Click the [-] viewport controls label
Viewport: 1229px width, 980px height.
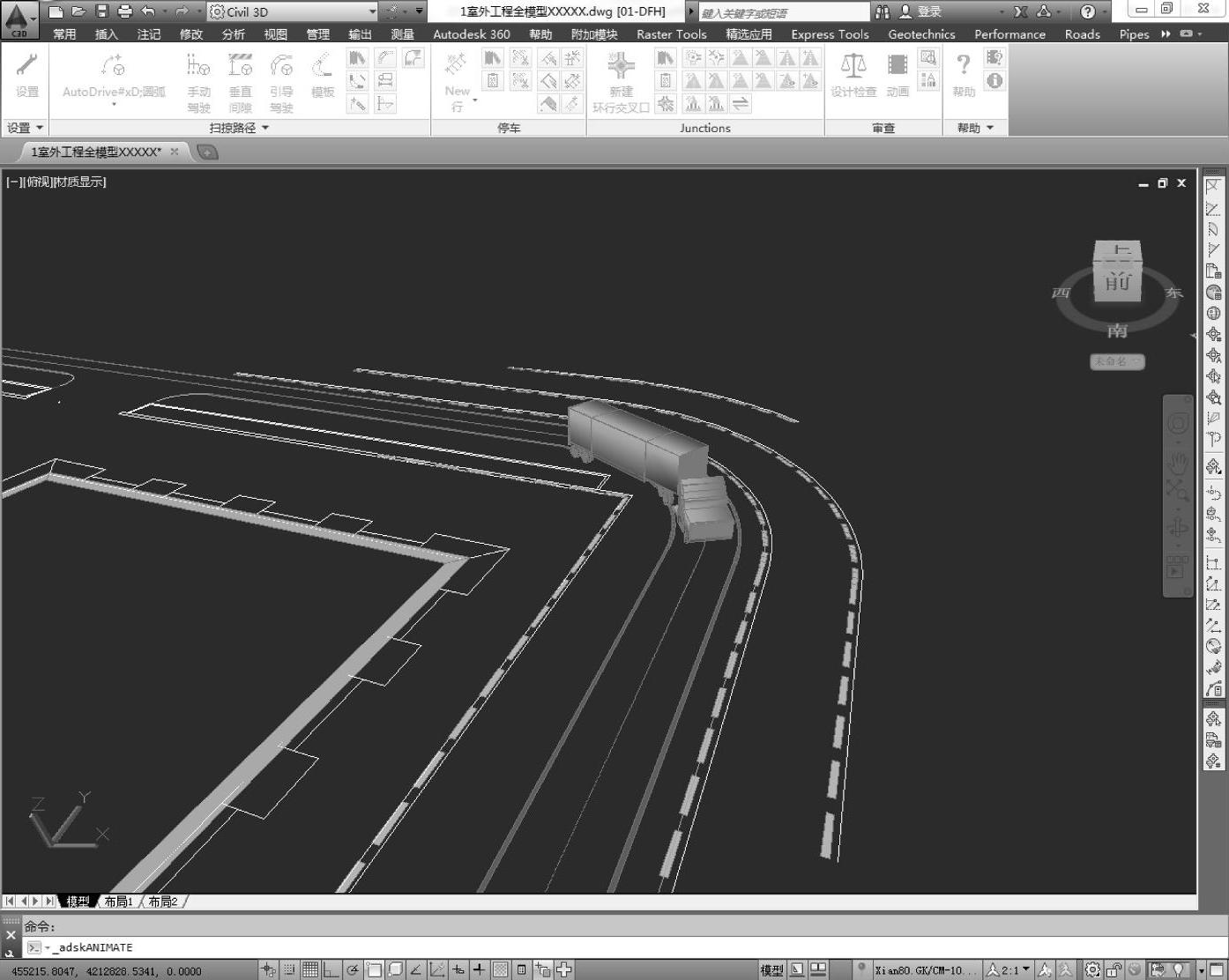[x=14, y=182]
